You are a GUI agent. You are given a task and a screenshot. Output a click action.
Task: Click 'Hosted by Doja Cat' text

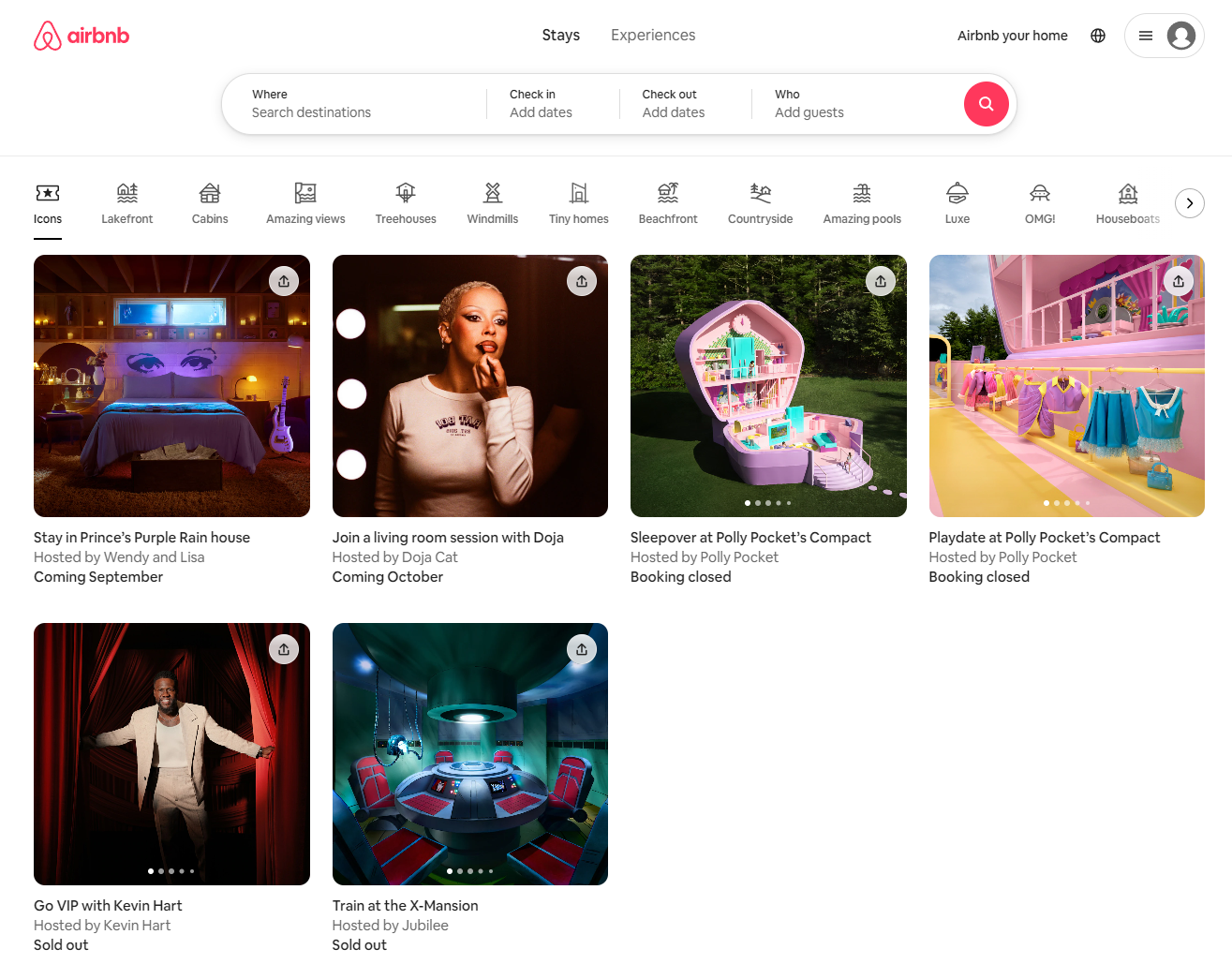395,557
